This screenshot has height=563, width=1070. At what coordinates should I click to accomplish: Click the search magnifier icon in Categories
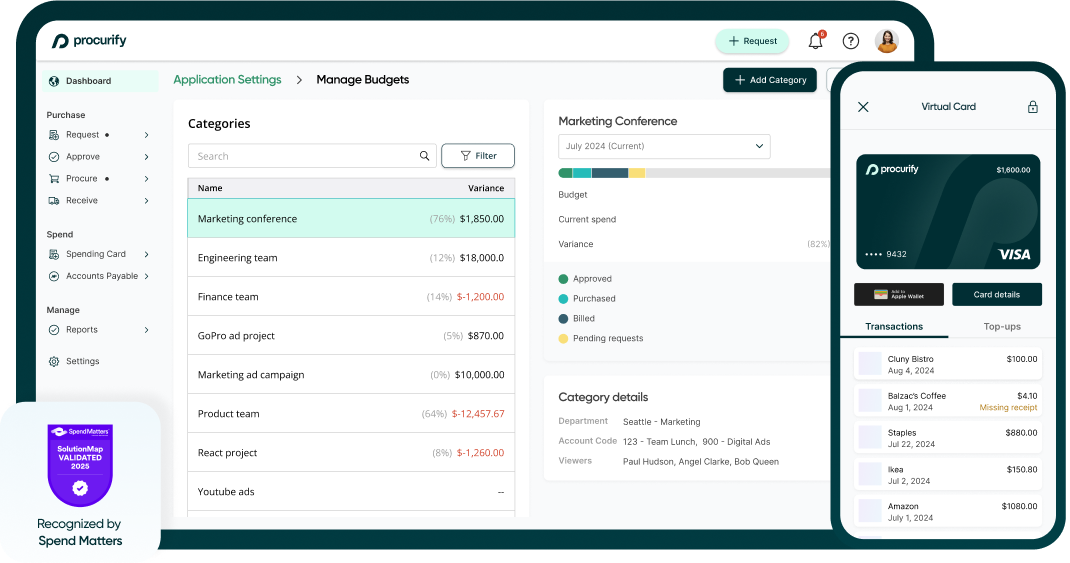425,156
